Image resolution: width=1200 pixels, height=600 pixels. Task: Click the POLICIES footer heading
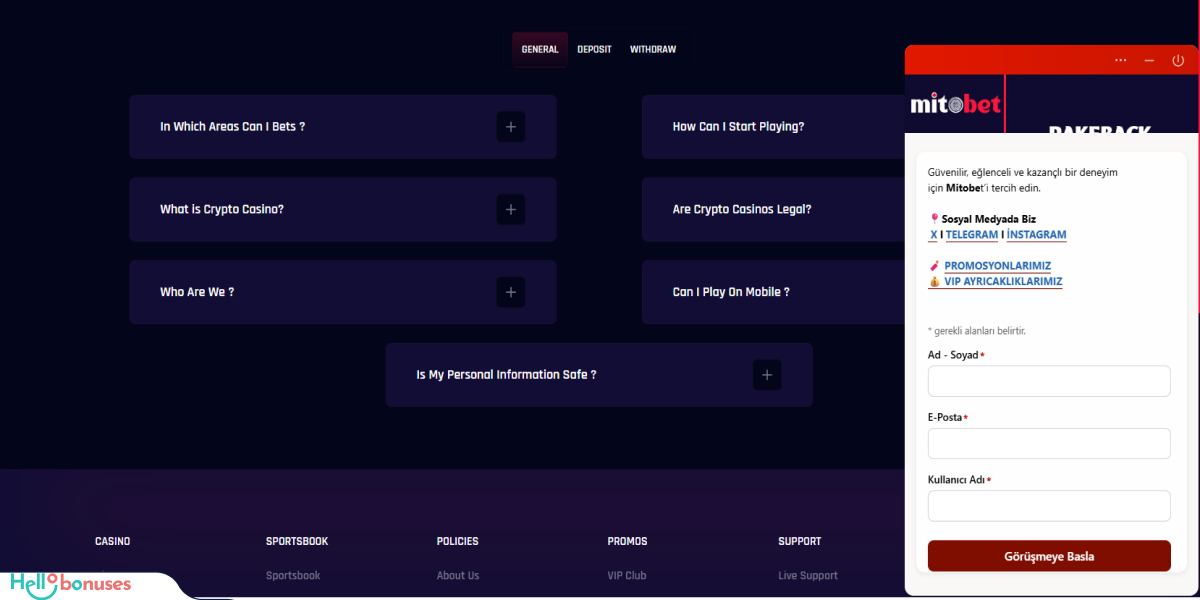pos(458,541)
